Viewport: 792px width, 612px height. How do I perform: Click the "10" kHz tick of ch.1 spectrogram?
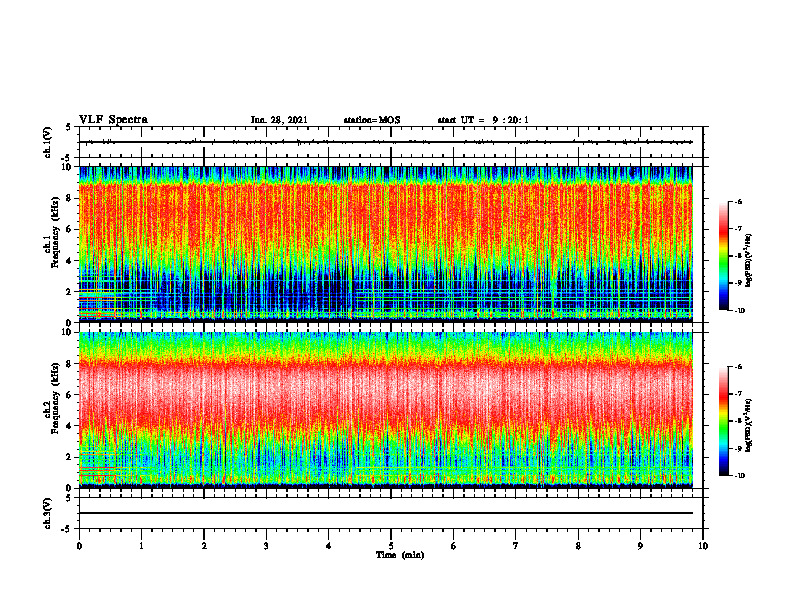(x=69, y=167)
